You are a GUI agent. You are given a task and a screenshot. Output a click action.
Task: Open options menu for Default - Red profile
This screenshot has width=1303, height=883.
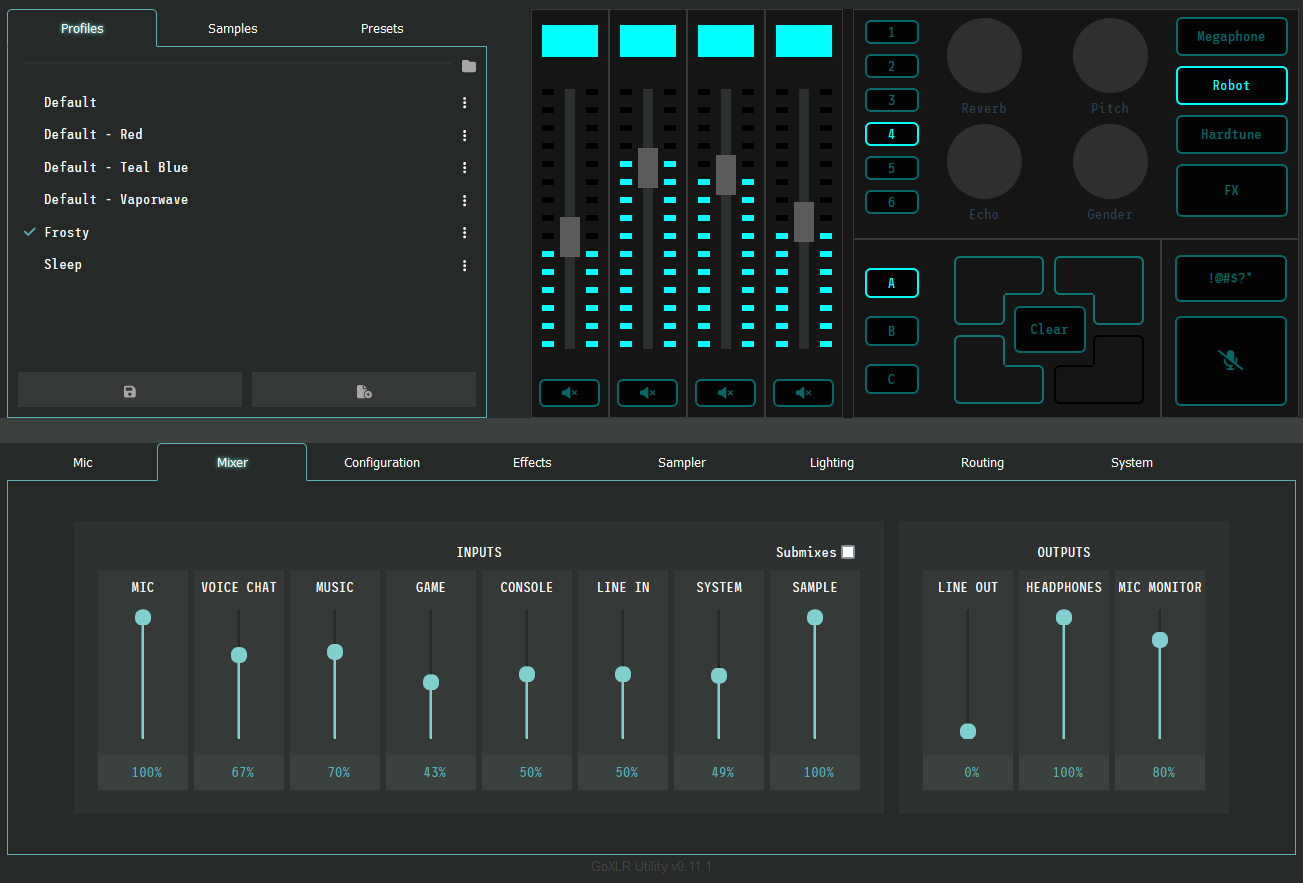(465, 135)
